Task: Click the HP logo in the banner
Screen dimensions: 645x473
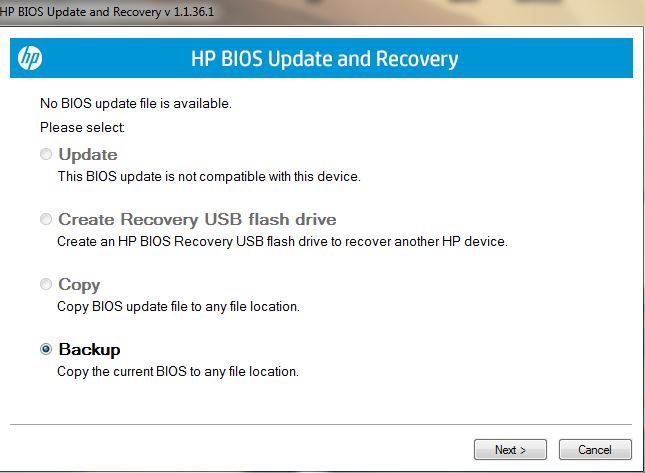Action: [x=30, y=58]
